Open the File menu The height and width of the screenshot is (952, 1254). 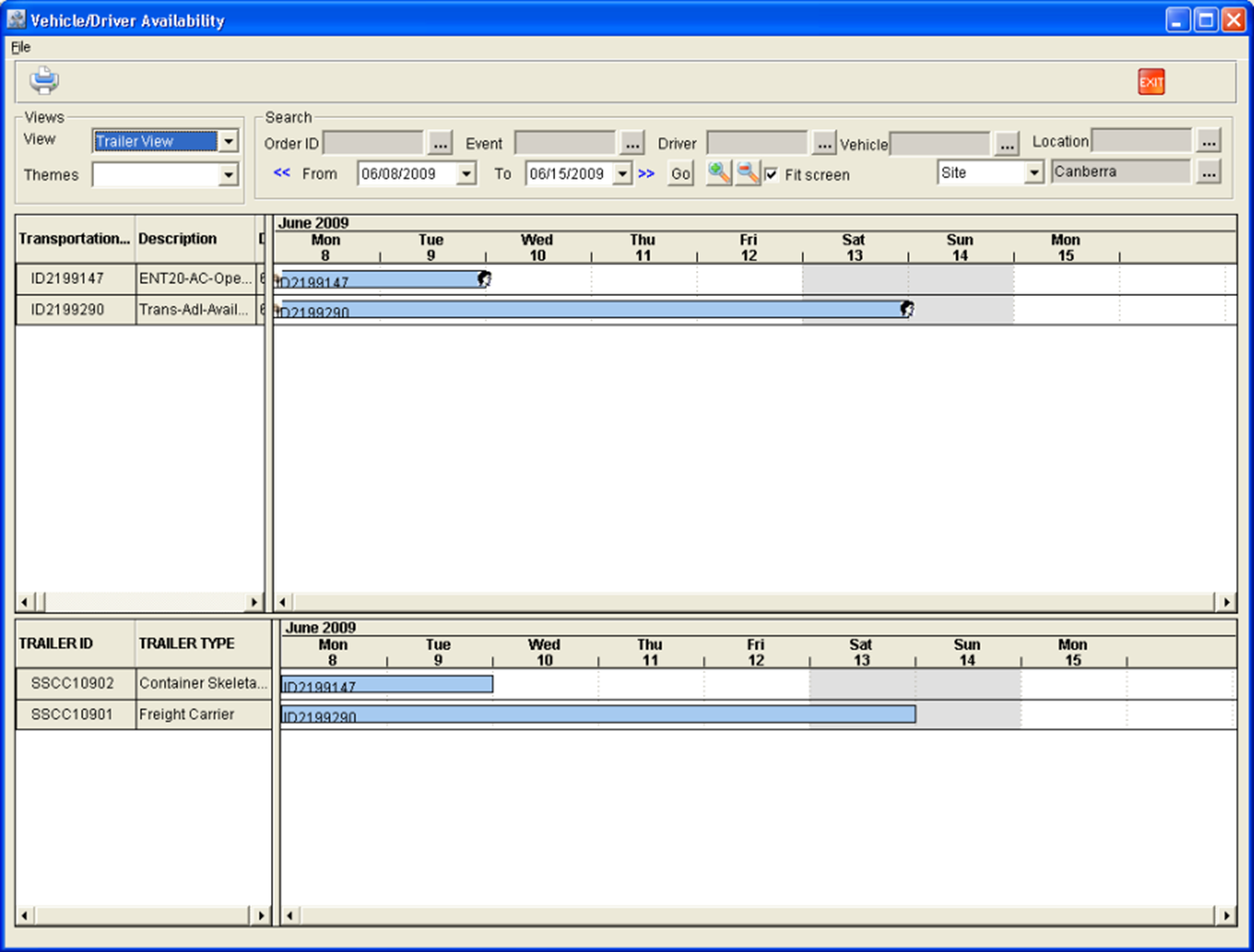21,47
